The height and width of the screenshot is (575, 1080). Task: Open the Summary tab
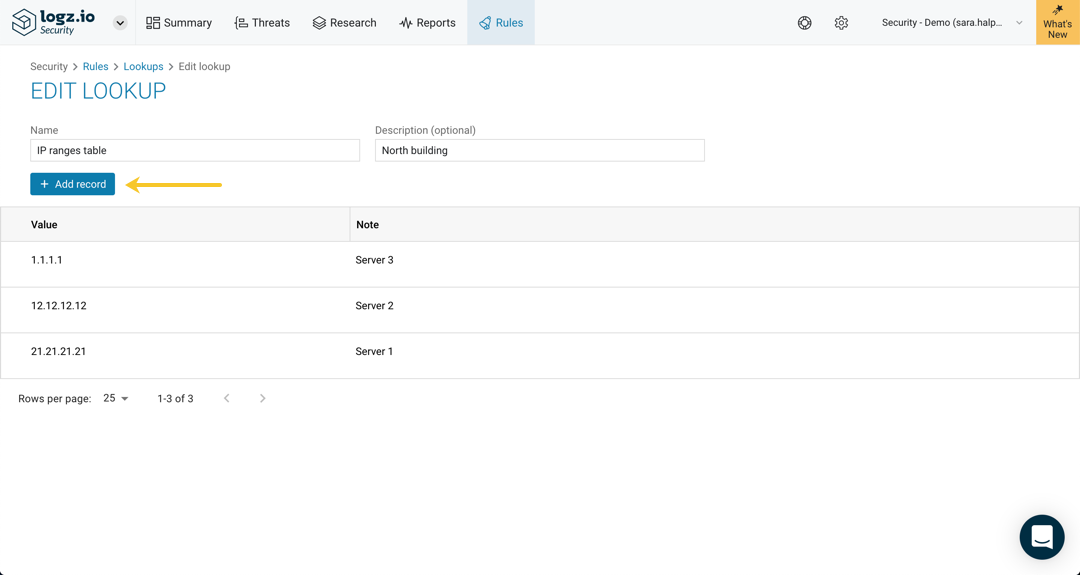[x=179, y=23]
